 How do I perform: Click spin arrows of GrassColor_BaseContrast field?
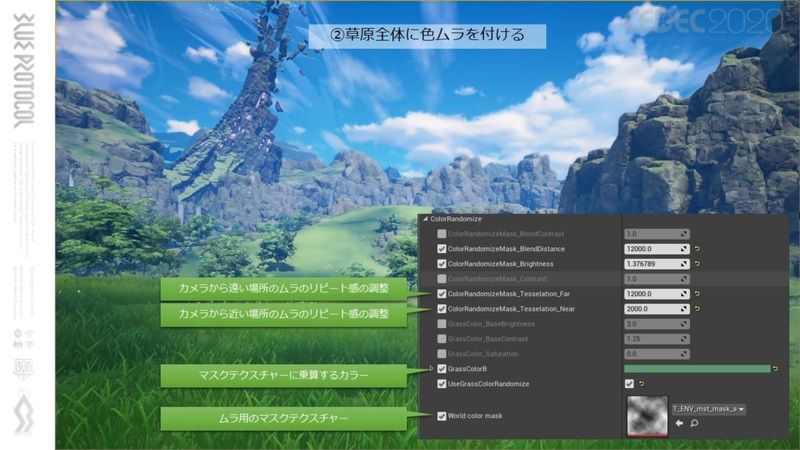[683, 339]
